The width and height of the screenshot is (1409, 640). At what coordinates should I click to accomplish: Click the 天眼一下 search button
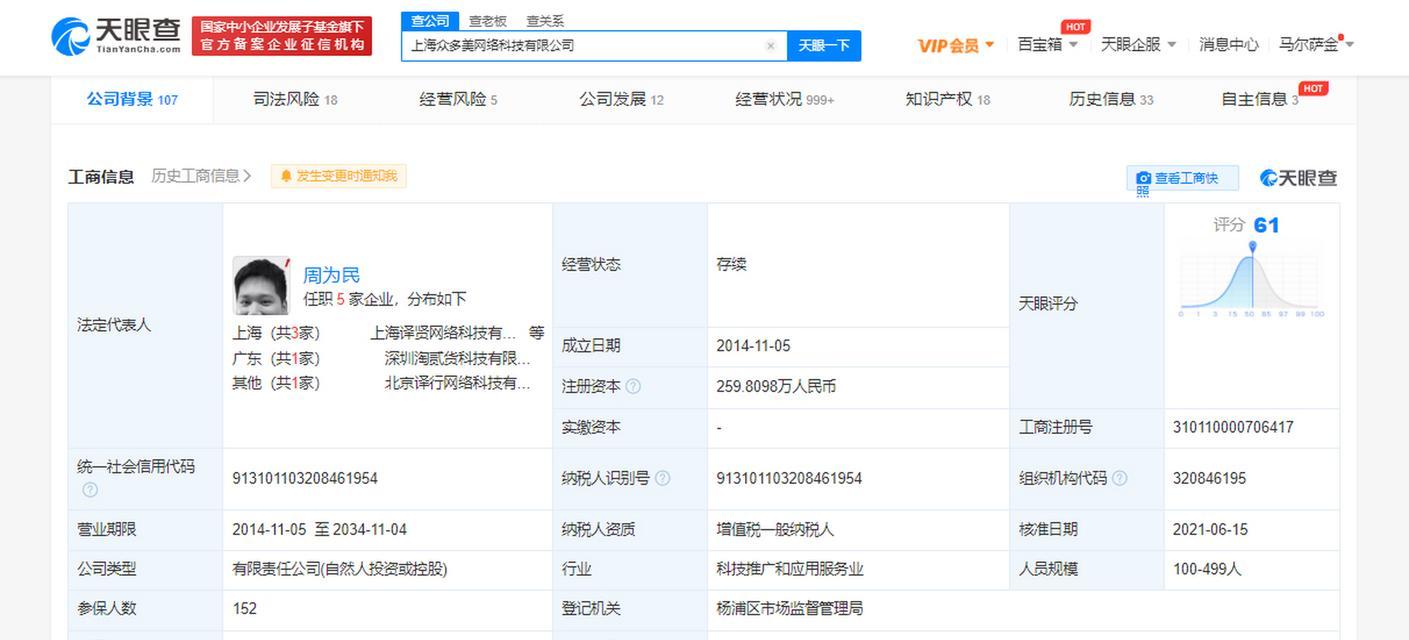click(824, 46)
